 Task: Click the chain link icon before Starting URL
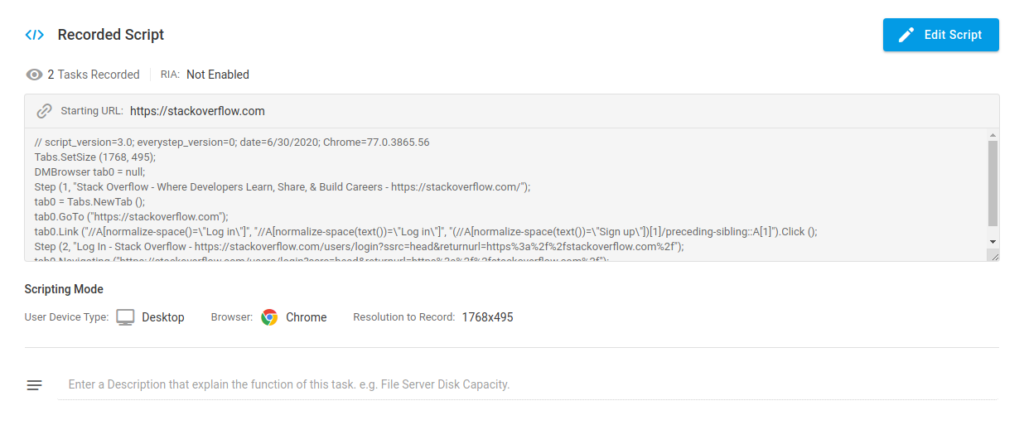click(44, 111)
